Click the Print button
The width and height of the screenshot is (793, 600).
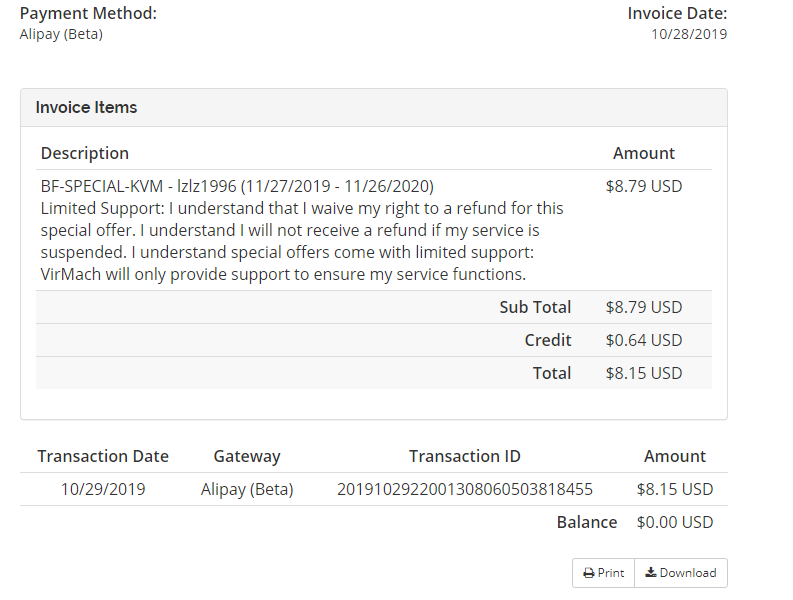coord(603,573)
